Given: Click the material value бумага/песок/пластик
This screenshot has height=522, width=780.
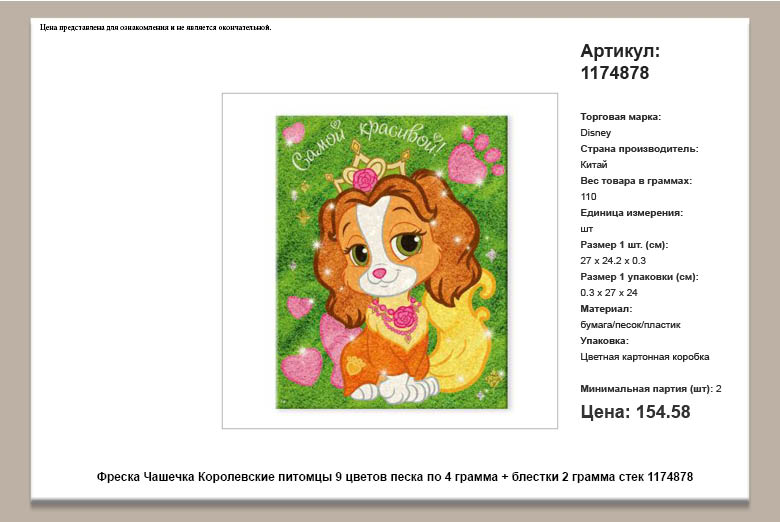Looking at the screenshot, I should pyautogui.click(x=630, y=325).
